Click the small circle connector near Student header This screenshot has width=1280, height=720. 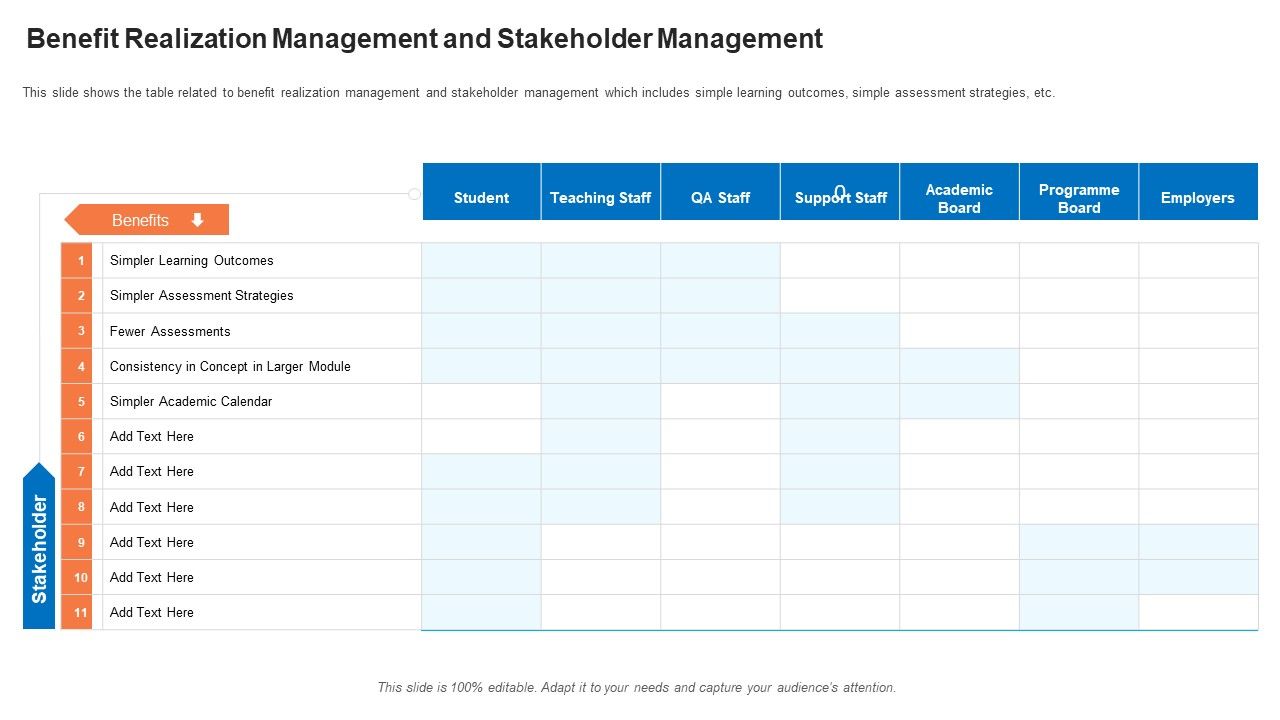click(415, 194)
